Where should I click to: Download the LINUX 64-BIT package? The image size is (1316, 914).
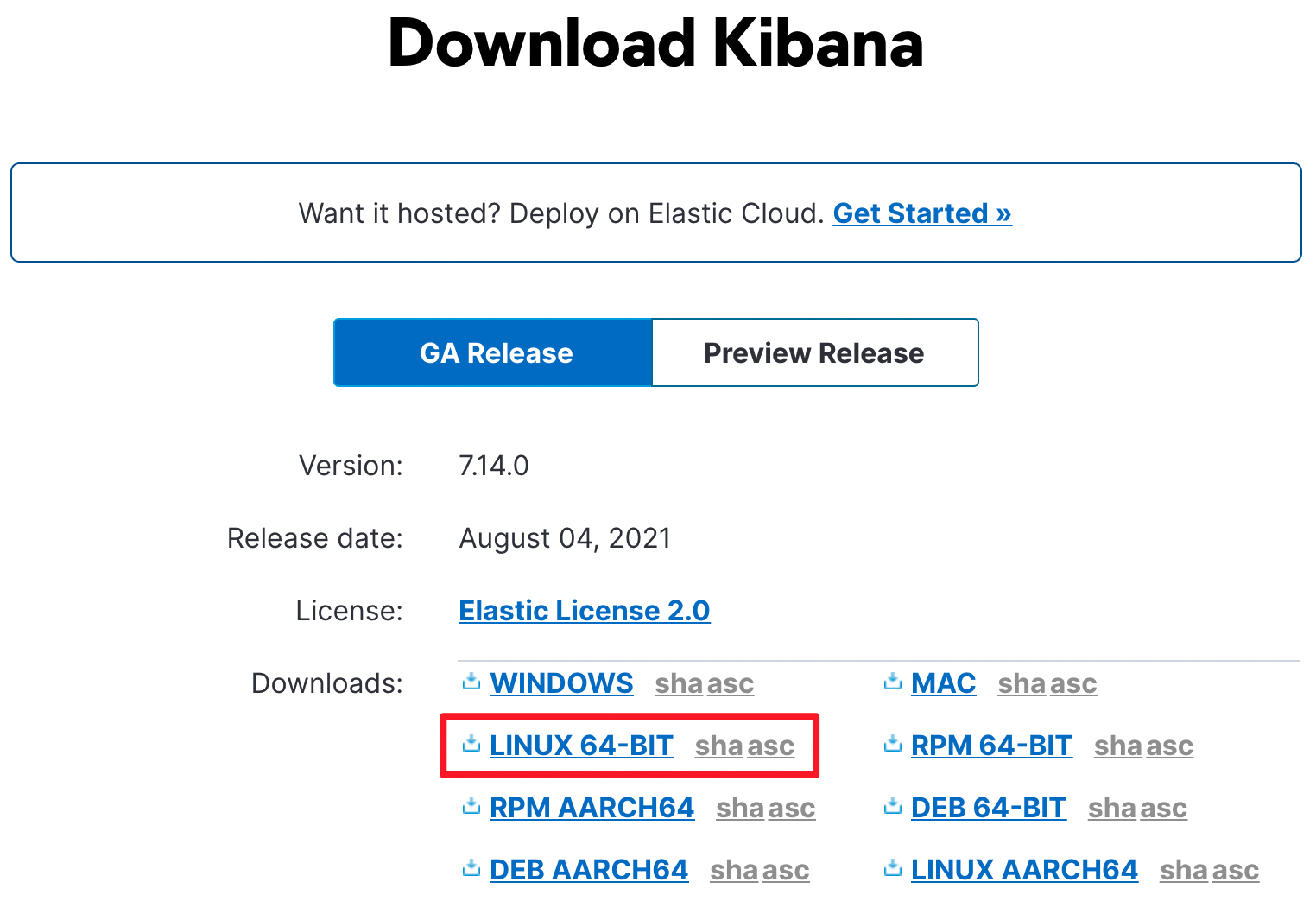580,746
